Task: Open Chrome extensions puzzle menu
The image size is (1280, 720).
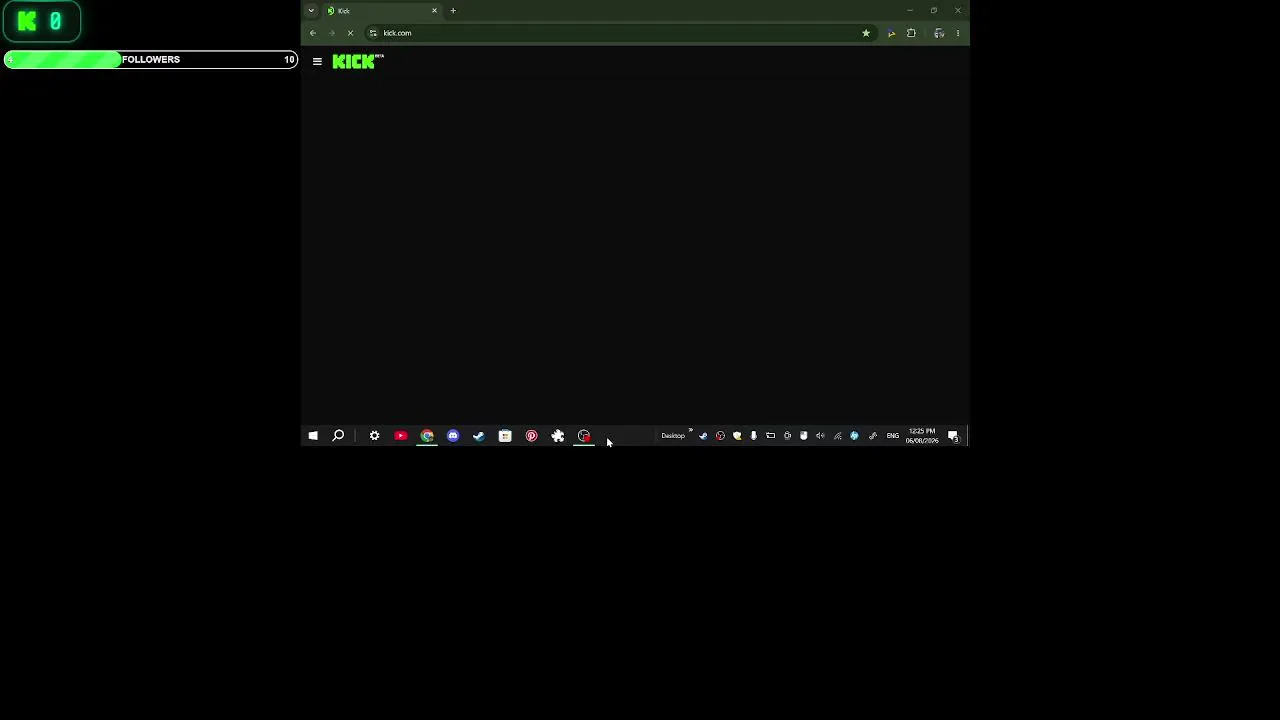Action: tap(911, 33)
